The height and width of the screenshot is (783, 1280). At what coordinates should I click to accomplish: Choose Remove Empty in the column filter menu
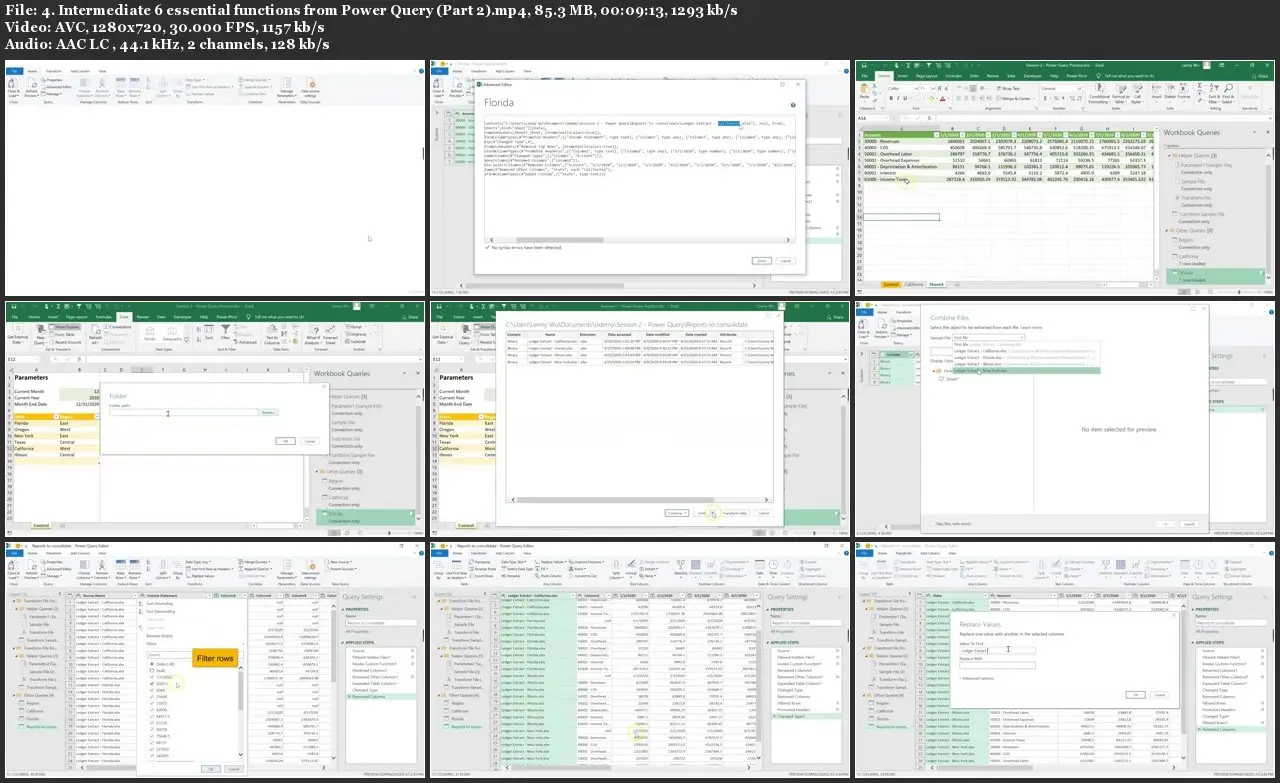pyautogui.click(x=160, y=636)
